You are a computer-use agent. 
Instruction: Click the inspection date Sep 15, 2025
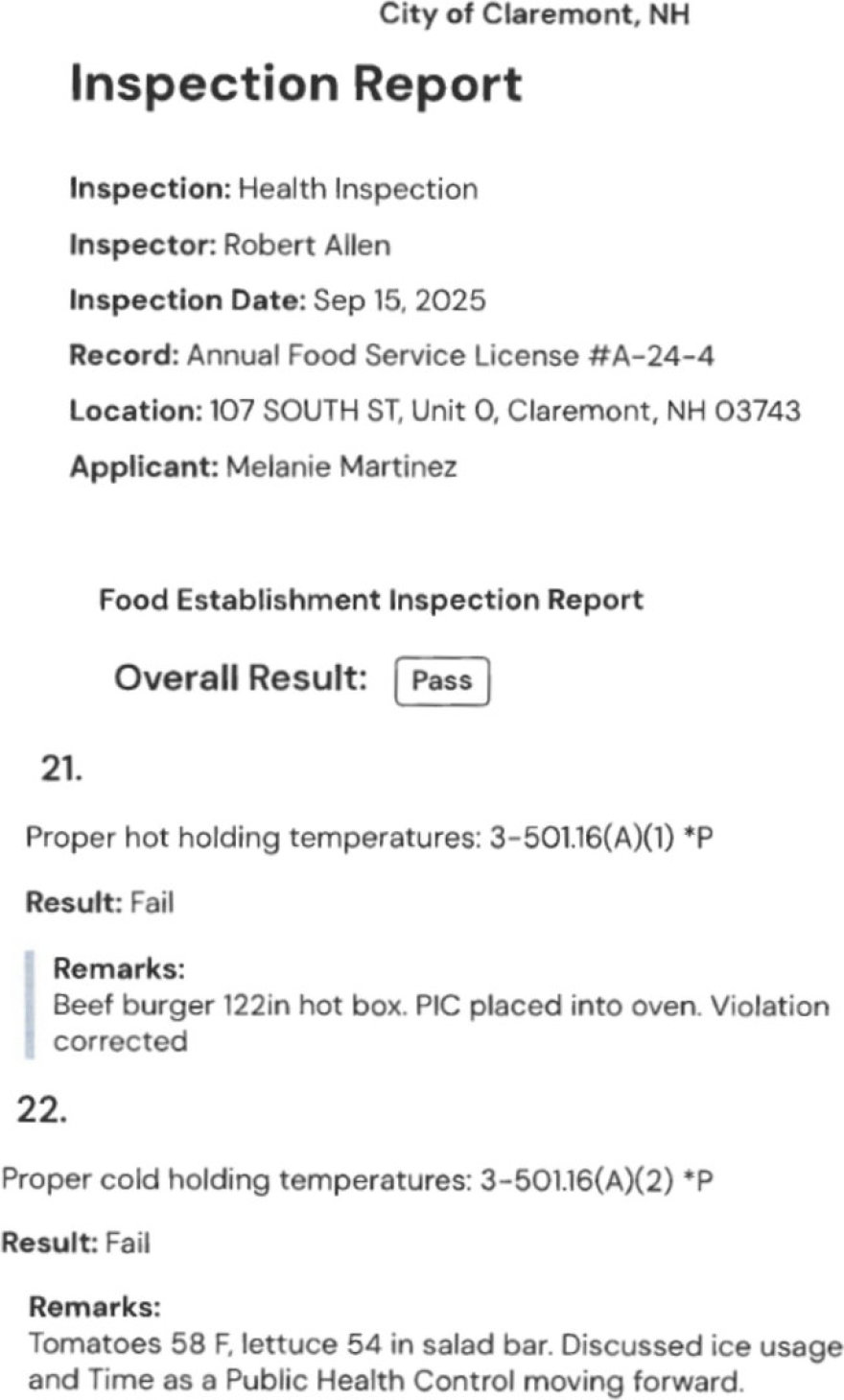(399, 300)
